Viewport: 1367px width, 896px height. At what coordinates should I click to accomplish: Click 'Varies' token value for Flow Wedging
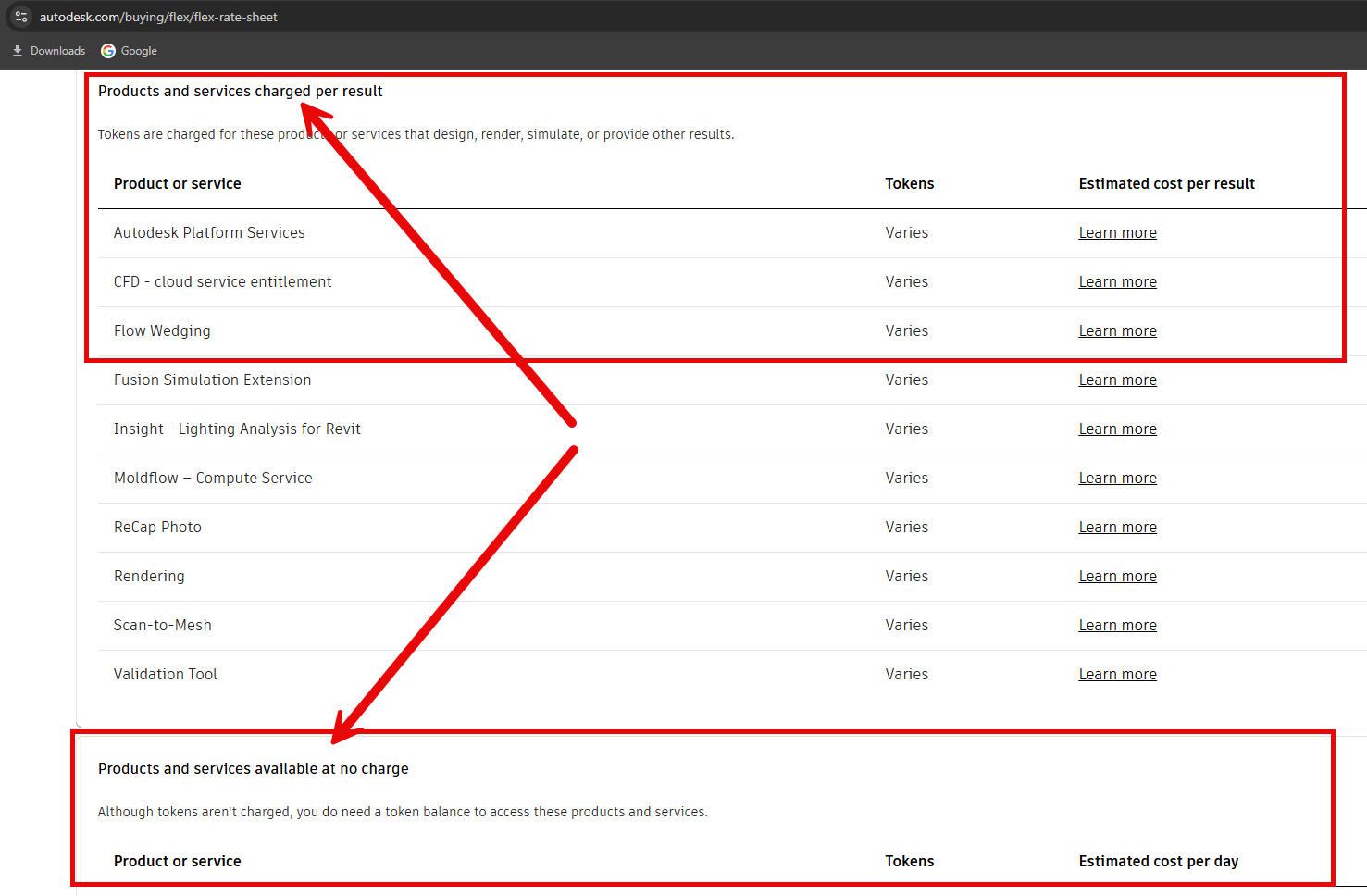click(x=906, y=331)
